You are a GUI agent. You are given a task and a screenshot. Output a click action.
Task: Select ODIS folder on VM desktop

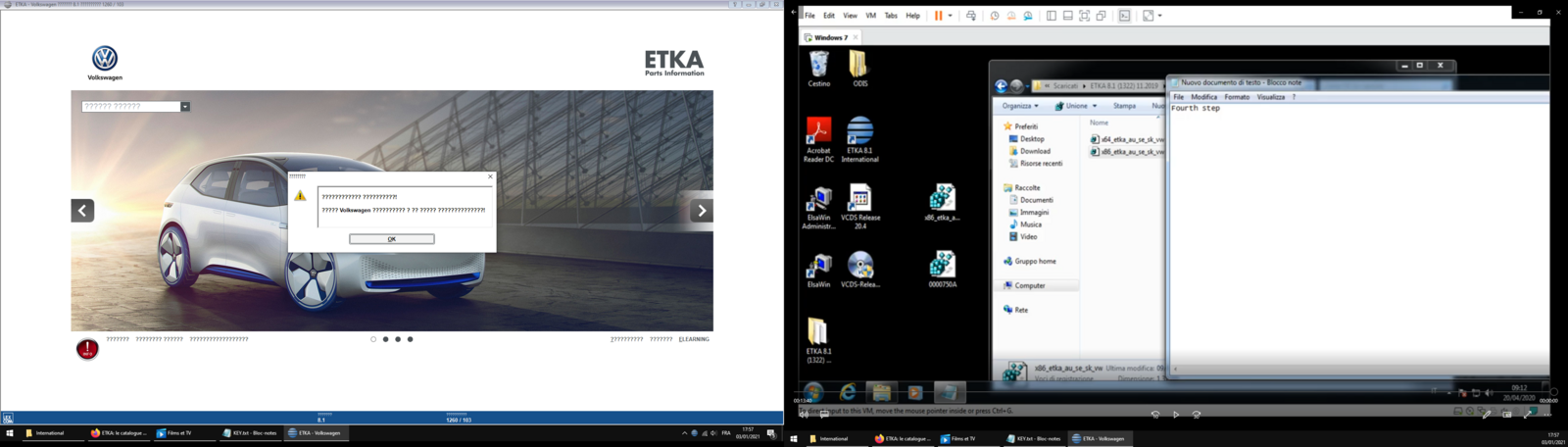859,69
